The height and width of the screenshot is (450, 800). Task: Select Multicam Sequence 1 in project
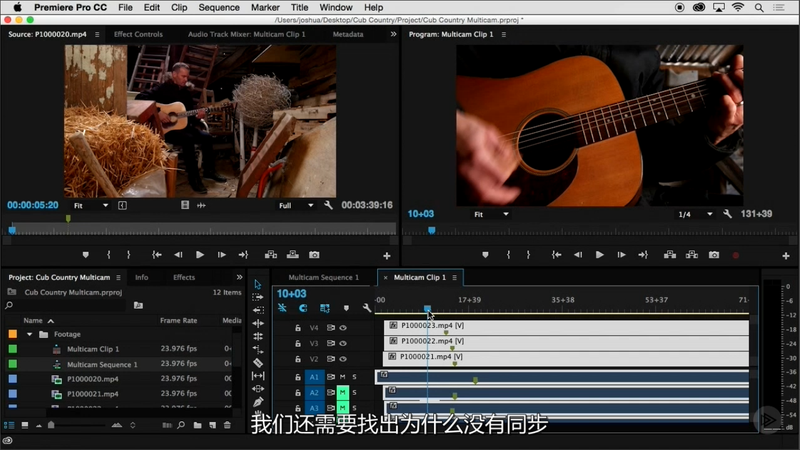102,364
